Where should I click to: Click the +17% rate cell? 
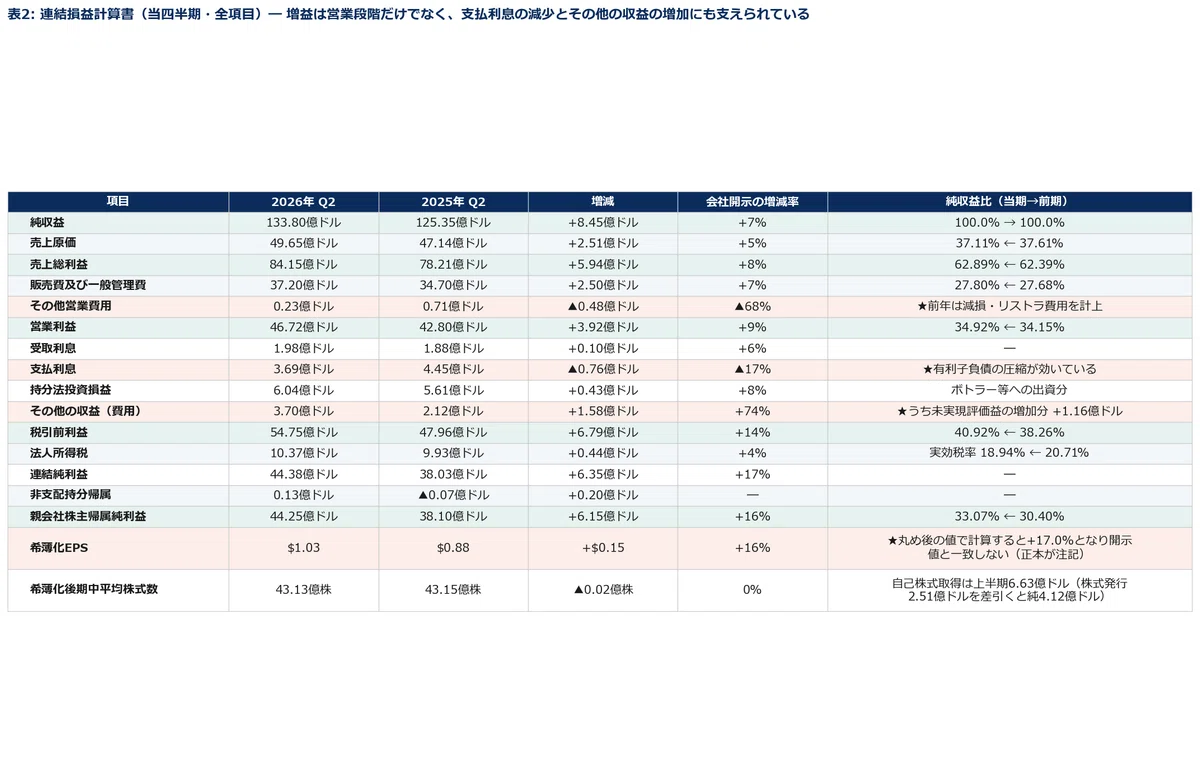coord(752,474)
